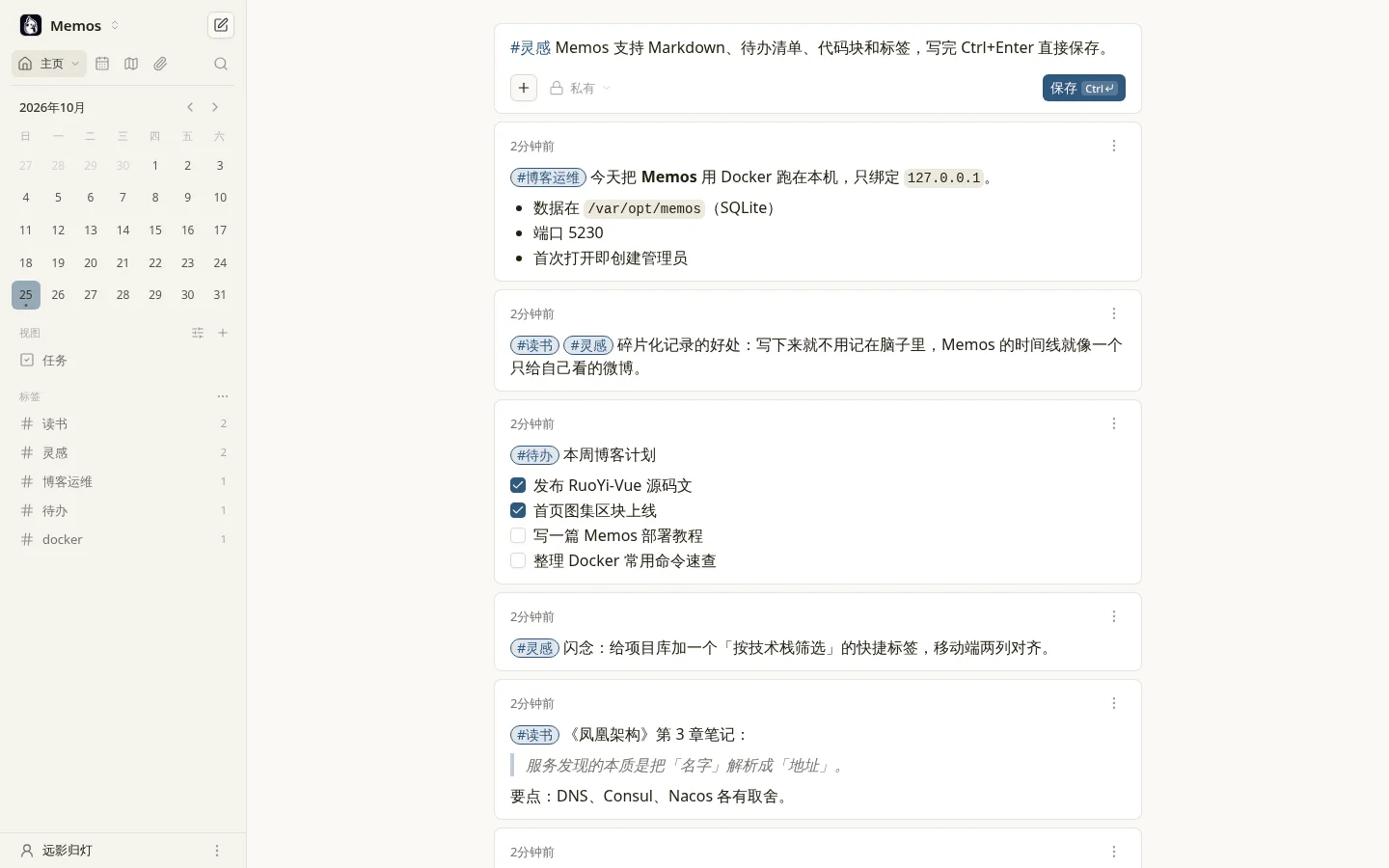Open more options for the 凤凰架构 memo
1389x868 pixels.
(1114, 703)
